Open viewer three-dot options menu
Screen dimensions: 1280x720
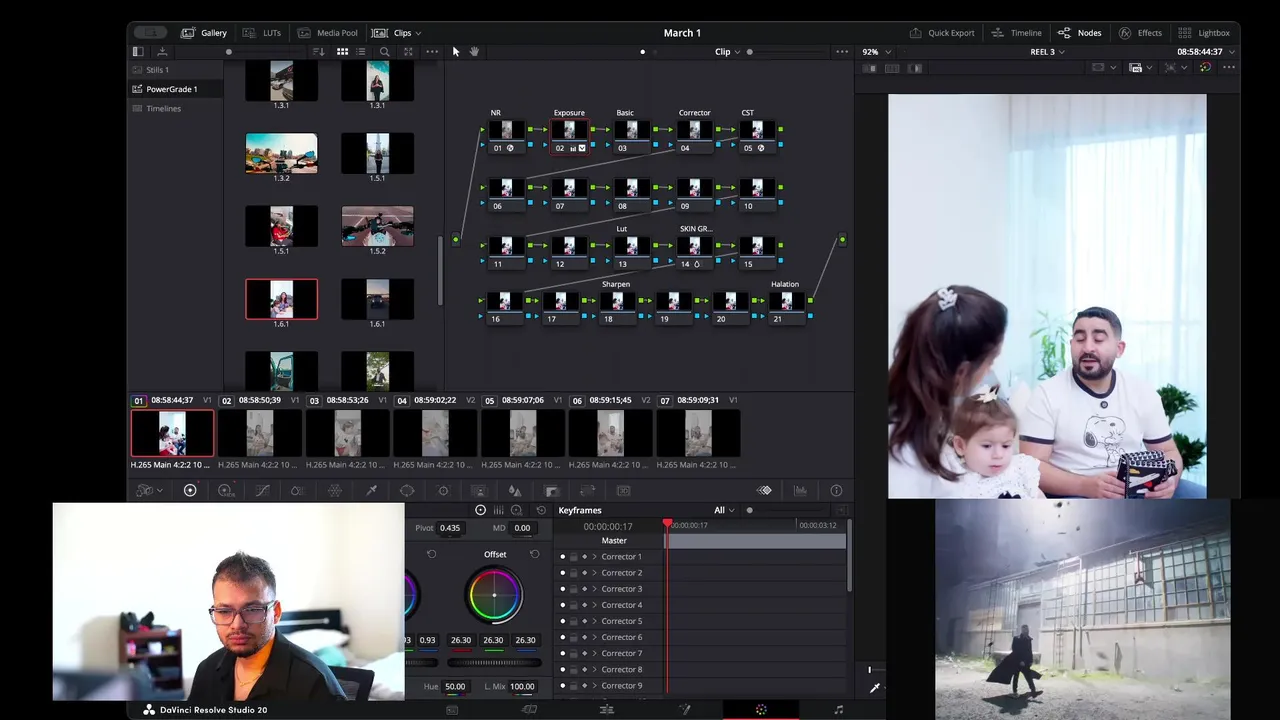point(1229,68)
